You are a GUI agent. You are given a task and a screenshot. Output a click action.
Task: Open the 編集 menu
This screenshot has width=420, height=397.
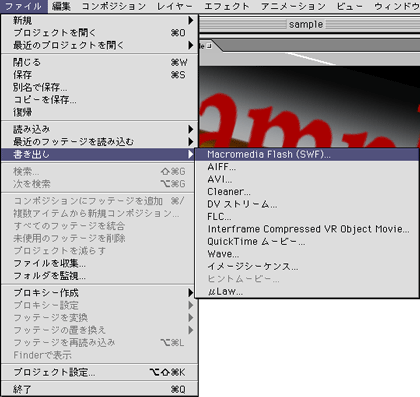(x=62, y=6)
